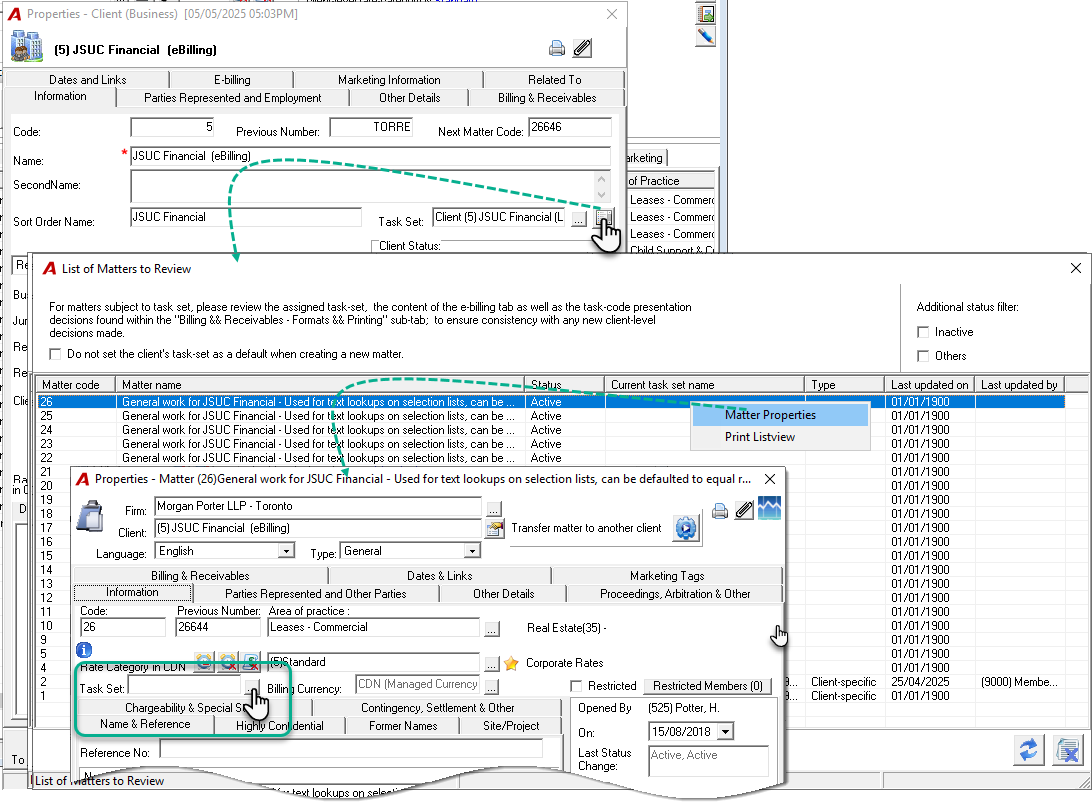Sort by the Last updated on column header

[929, 385]
